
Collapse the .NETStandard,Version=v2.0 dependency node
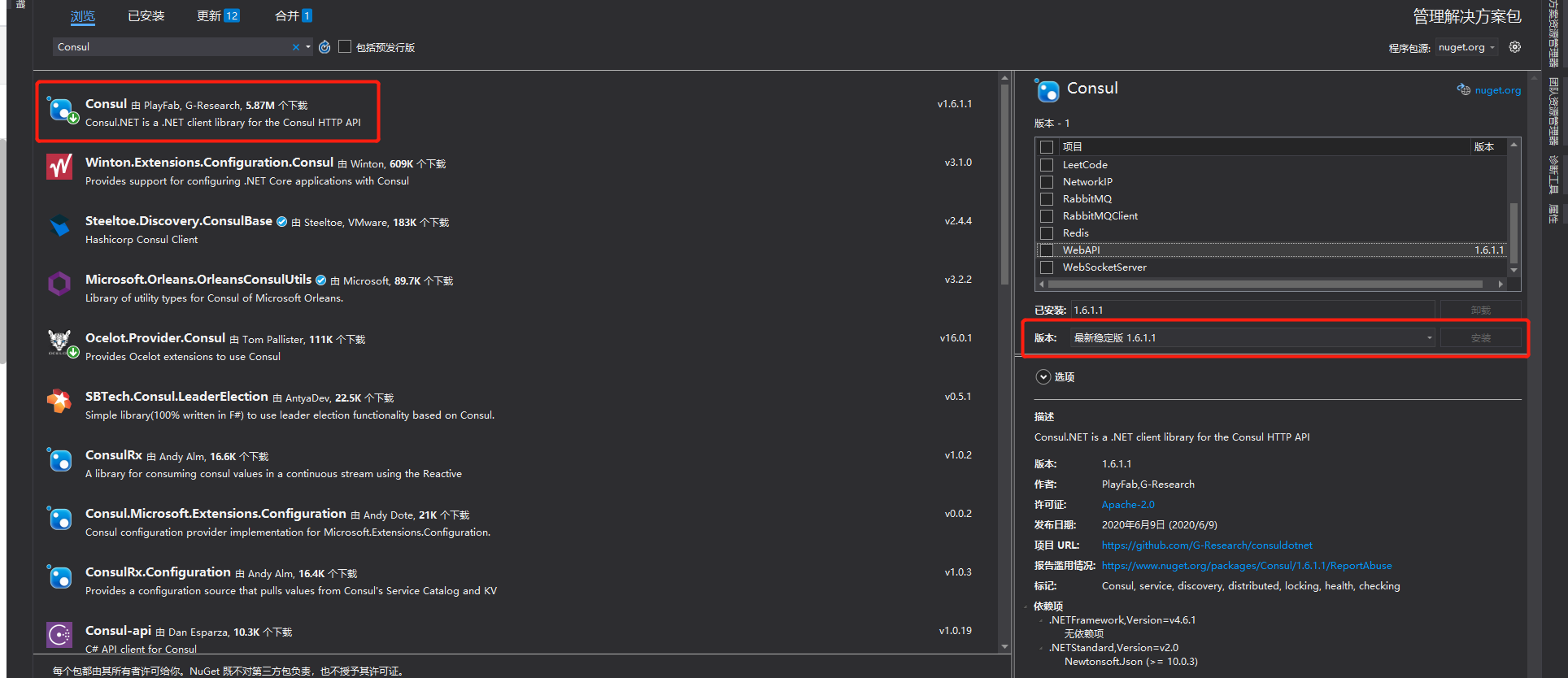1041,648
